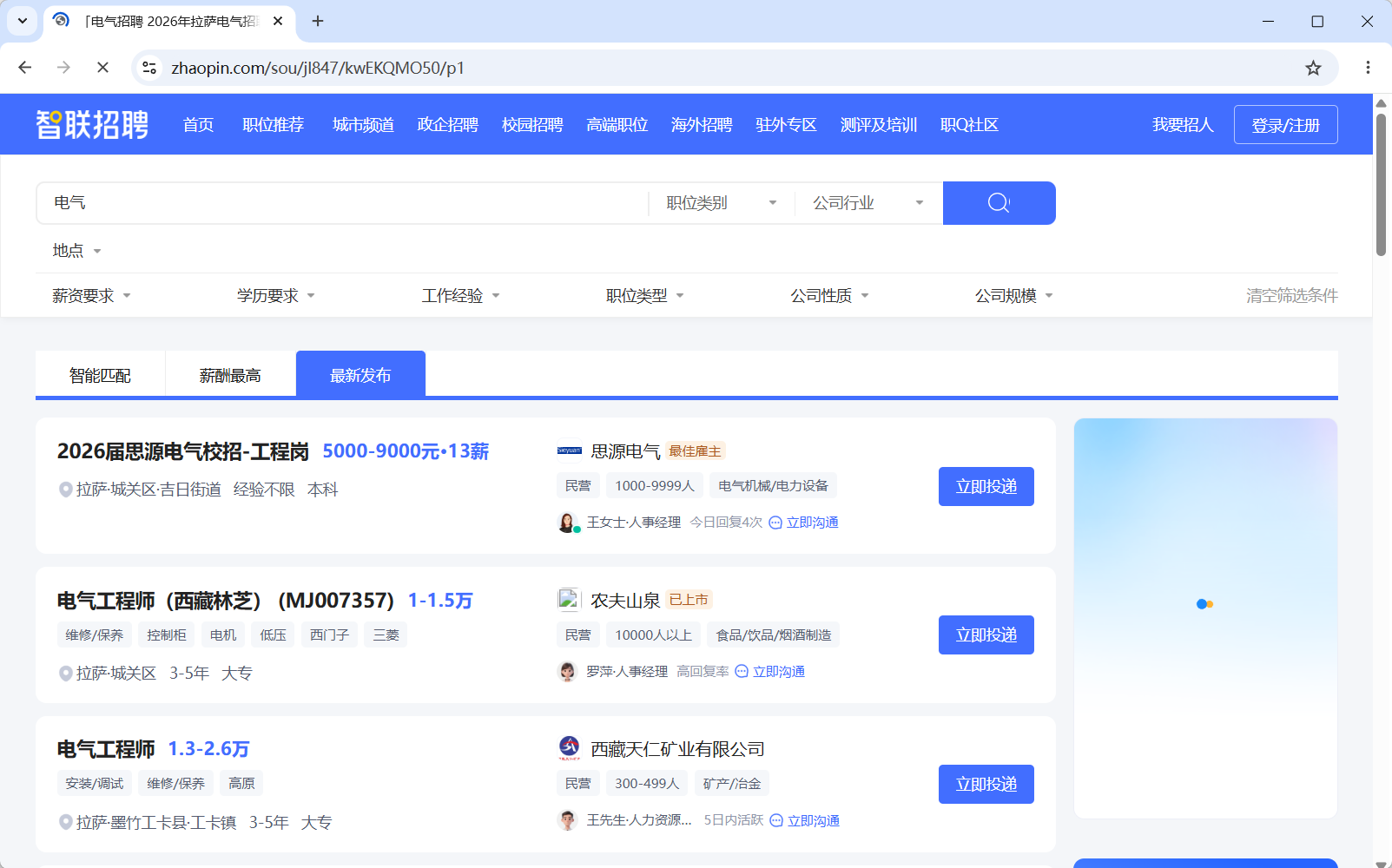Open site information icon in address bar
The image size is (1392, 868).
tap(149, 68)
